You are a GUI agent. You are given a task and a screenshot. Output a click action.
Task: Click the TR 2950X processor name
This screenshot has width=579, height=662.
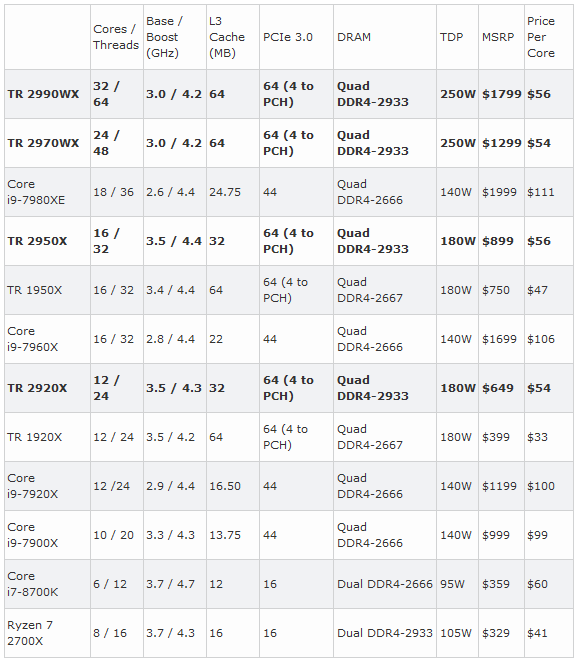point(37,241)
